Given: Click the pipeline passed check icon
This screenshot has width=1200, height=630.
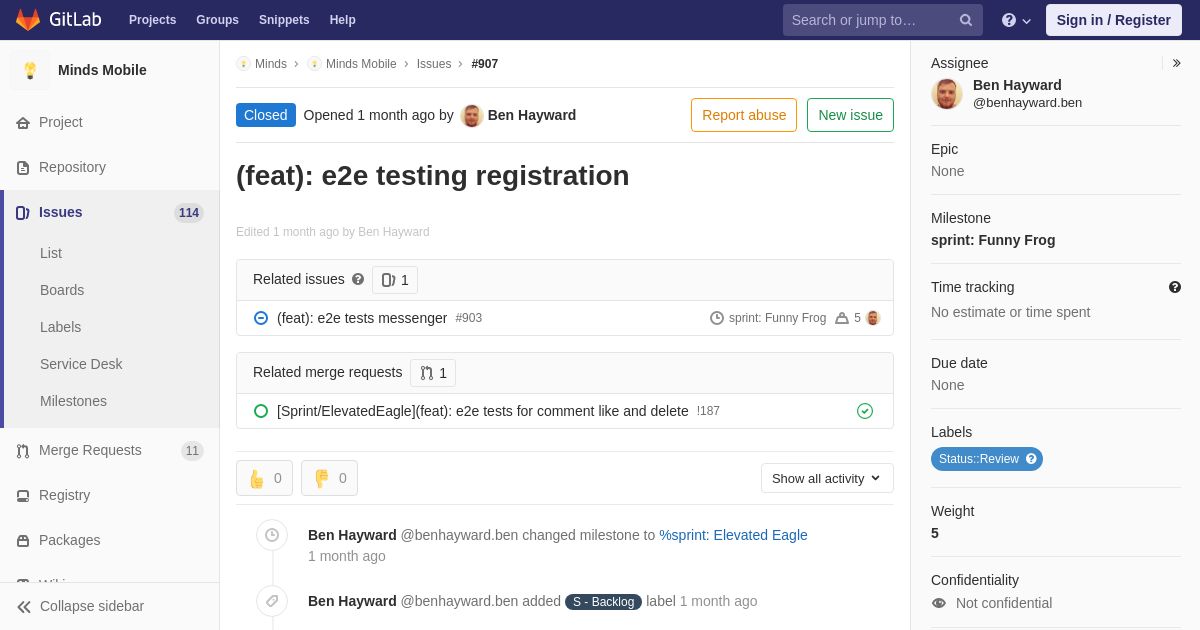Looking at the screenshot, I should click(865, 411).
